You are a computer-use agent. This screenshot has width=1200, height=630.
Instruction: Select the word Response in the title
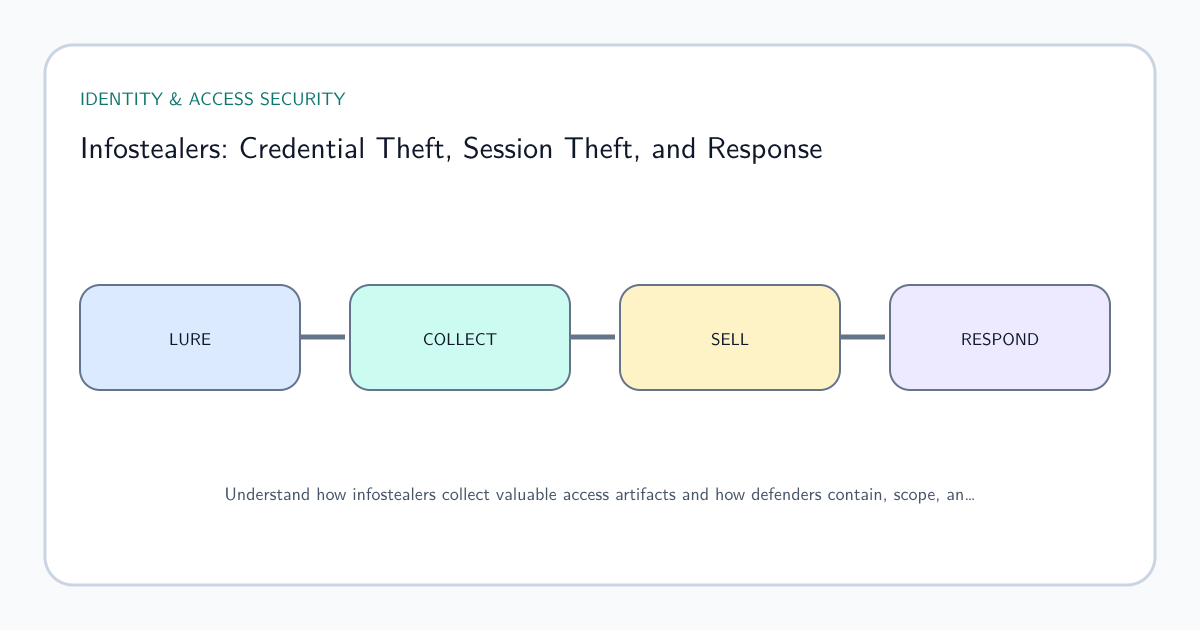765,150
